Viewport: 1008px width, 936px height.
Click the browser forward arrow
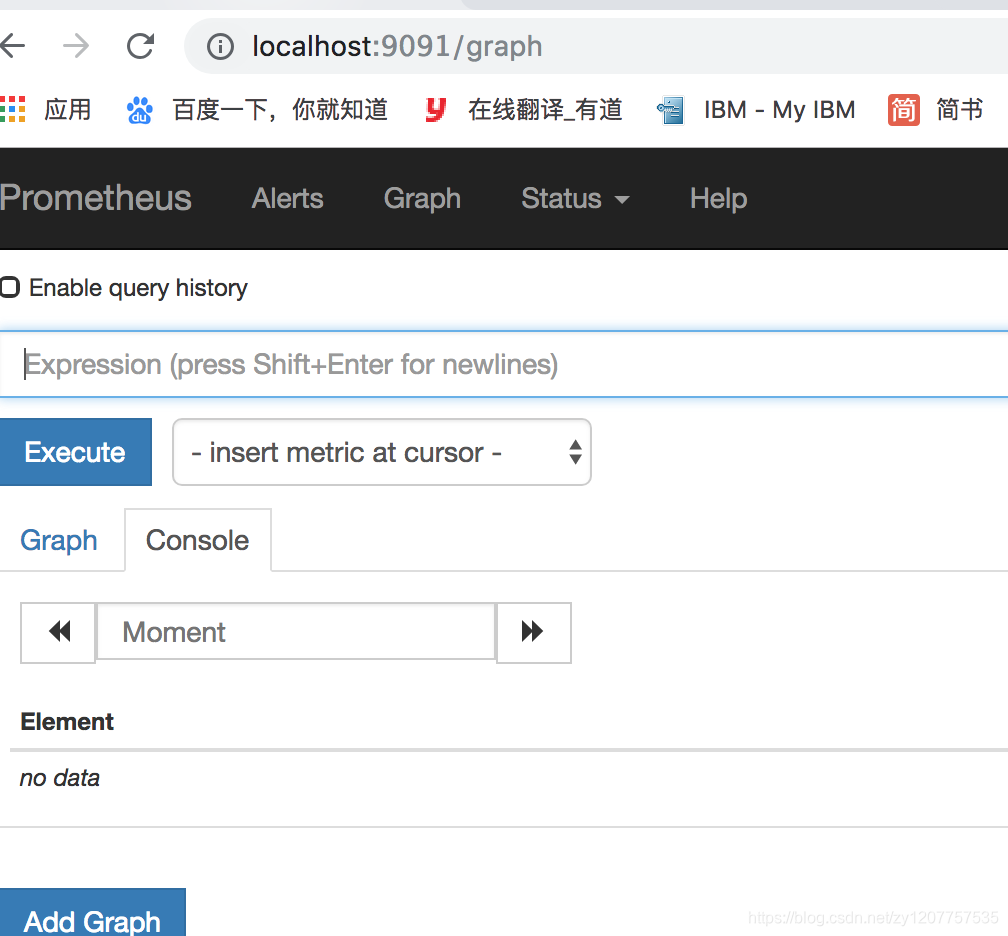click(x=76, y=46)
